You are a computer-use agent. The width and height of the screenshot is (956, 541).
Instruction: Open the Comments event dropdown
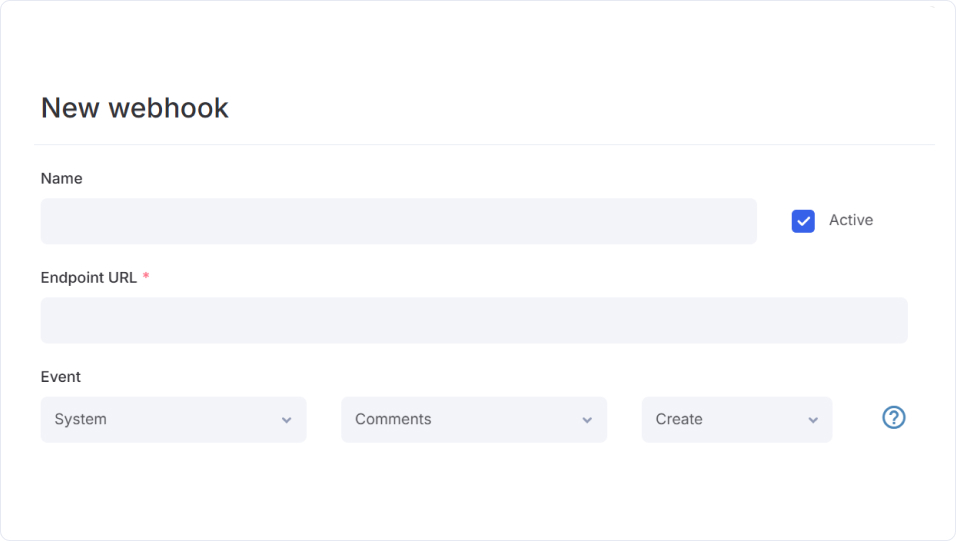click(473, 419)
